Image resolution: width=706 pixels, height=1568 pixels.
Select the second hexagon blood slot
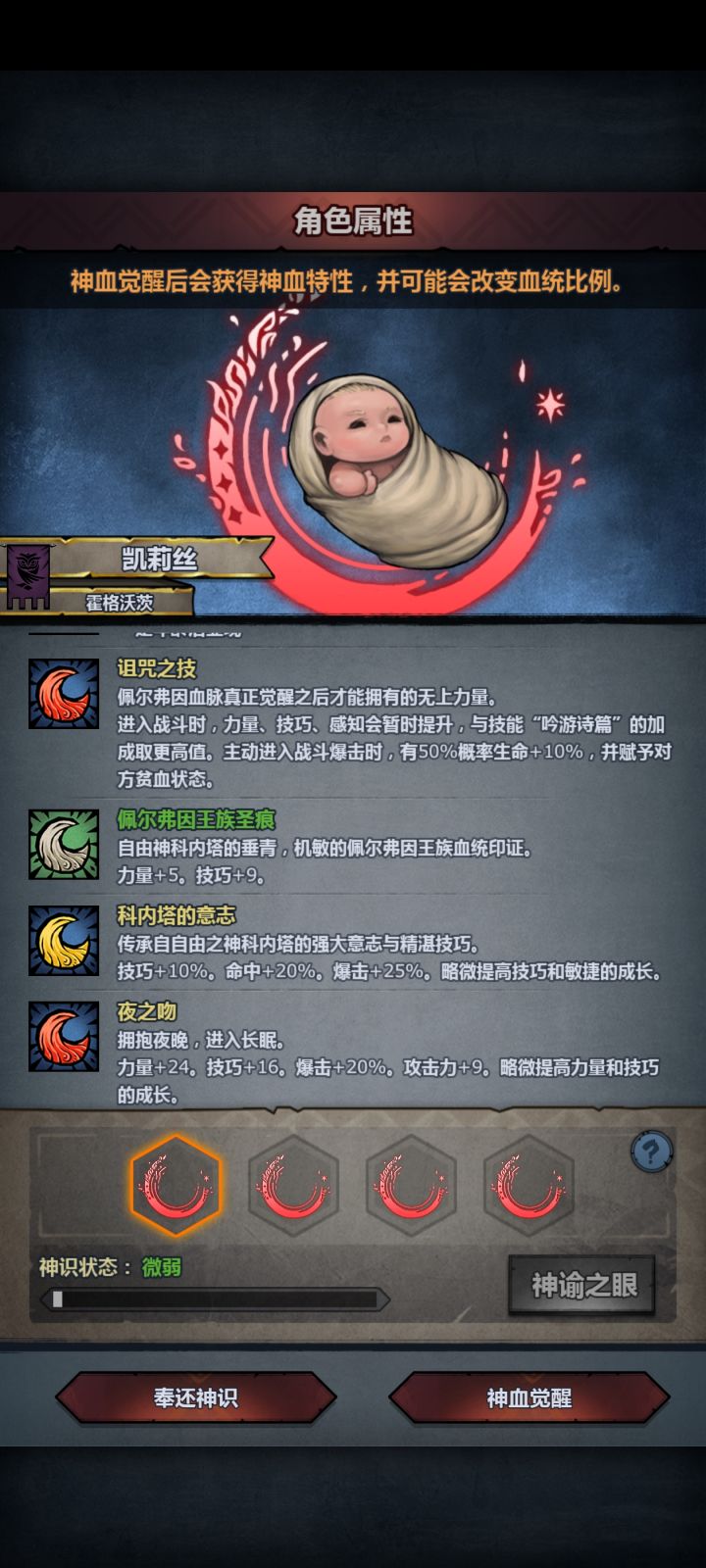(293, 1186)
